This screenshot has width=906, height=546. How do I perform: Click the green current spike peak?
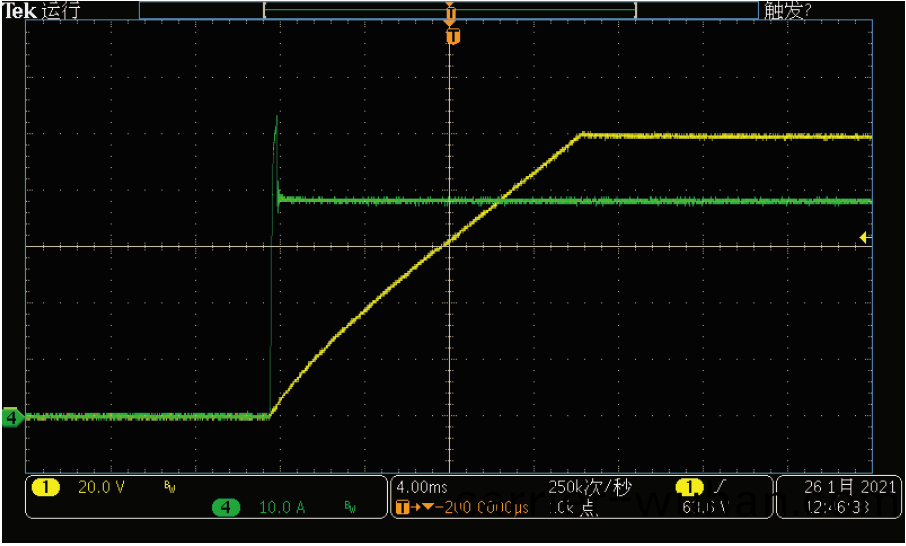276,118
